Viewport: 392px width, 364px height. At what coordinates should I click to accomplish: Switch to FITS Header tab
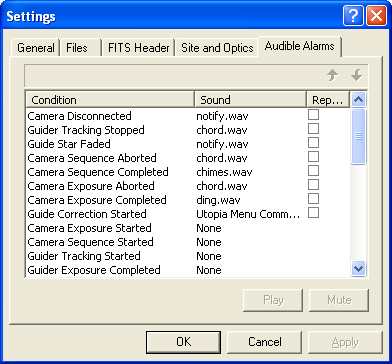(139, 48)
